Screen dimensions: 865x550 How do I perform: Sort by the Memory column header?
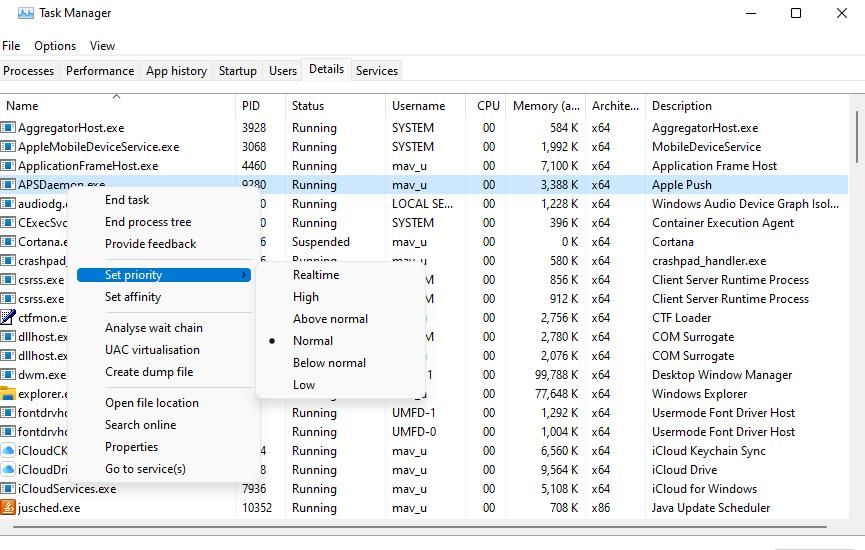(545, 106)
